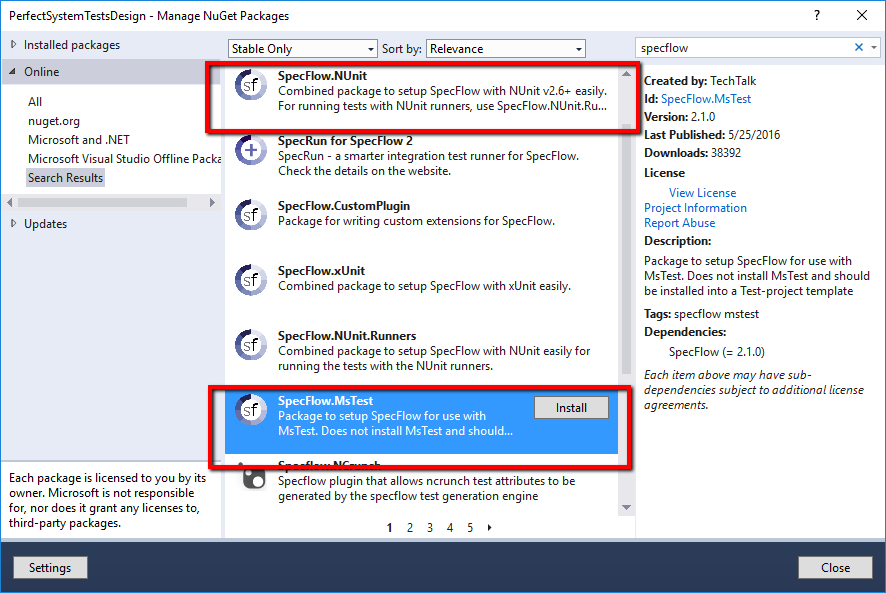Clear the specflow search text
The image size is (886, 593).
click(858, 47)
